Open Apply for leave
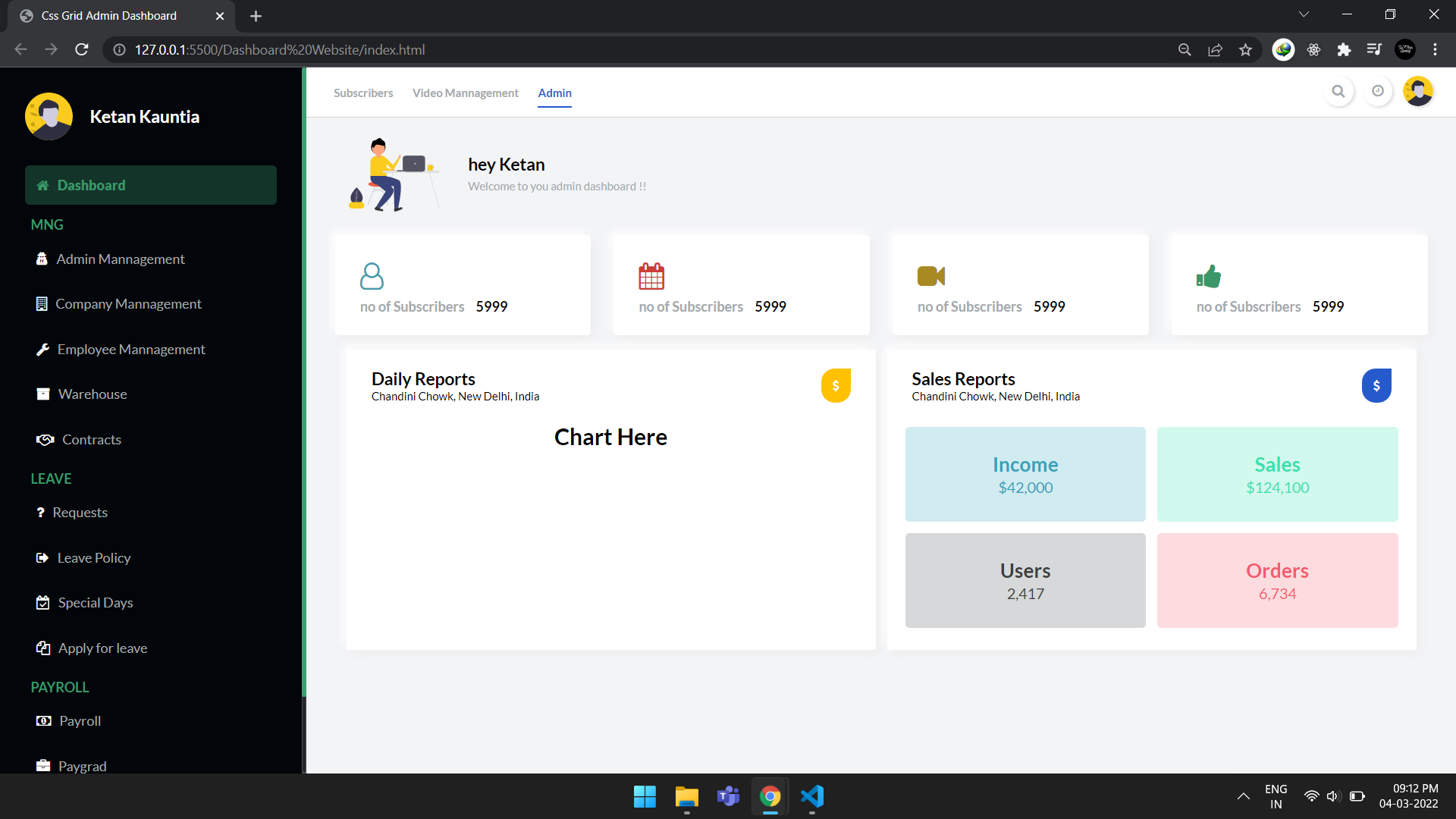 (x=102, y=648)
